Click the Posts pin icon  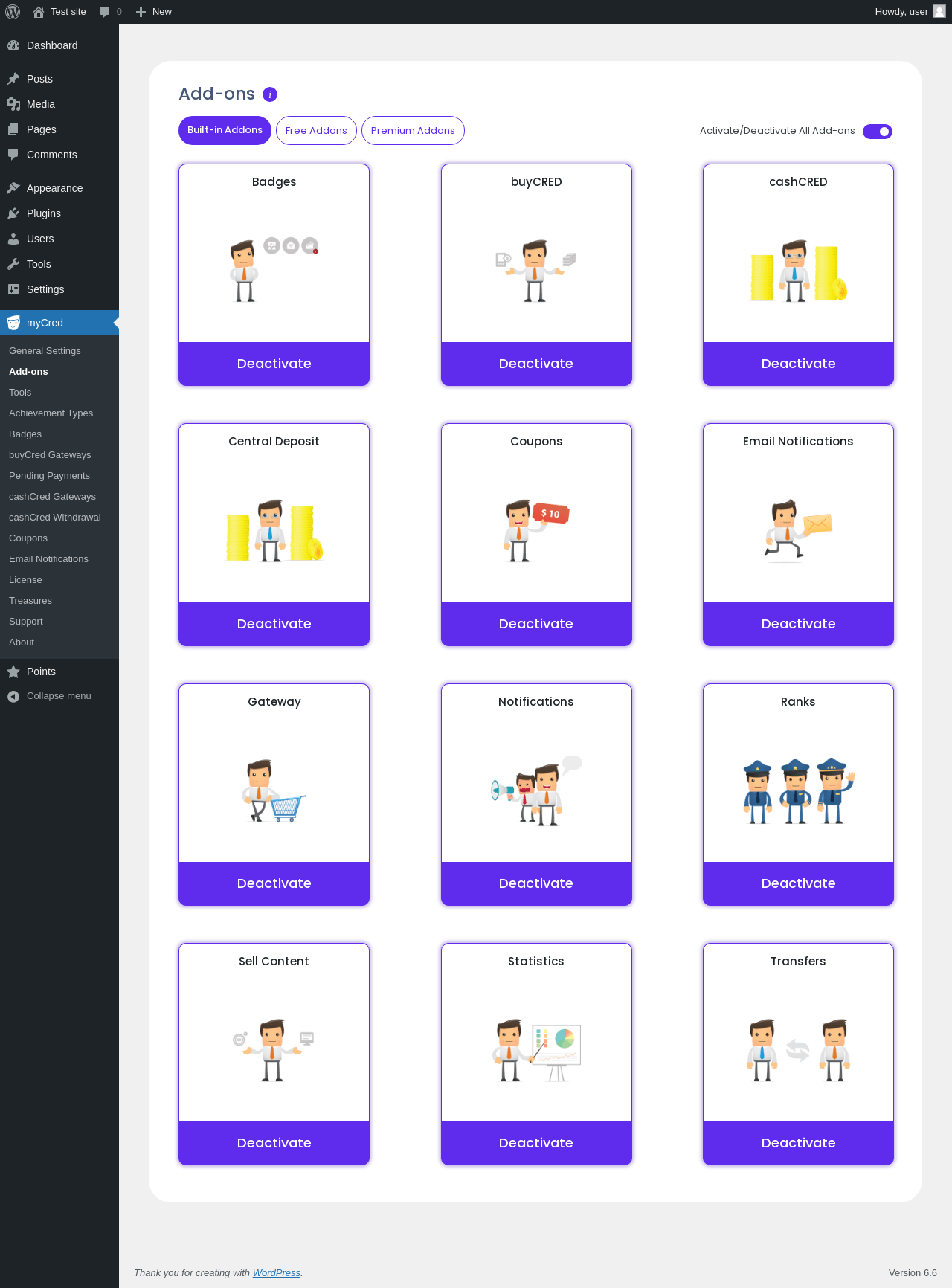pos(13,79)
